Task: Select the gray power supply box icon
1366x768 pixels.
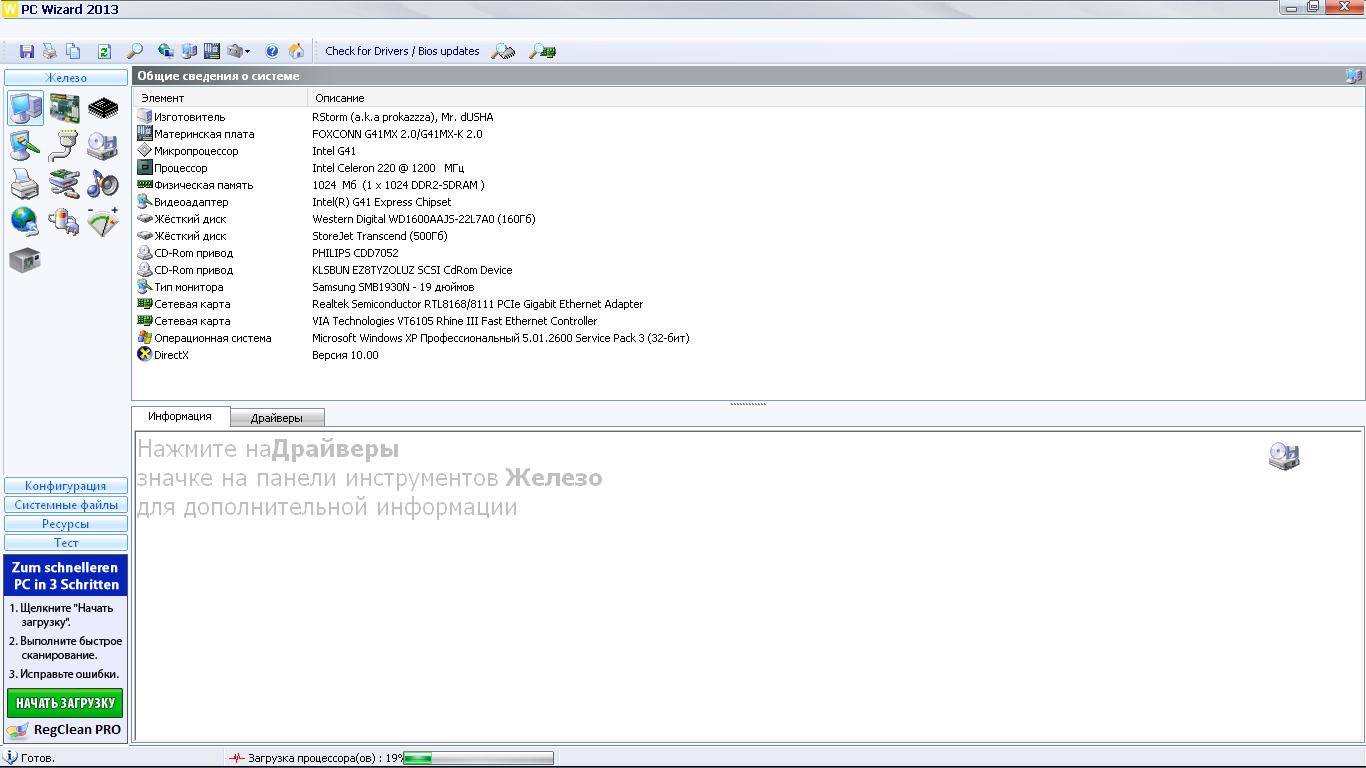Action: 25,260
